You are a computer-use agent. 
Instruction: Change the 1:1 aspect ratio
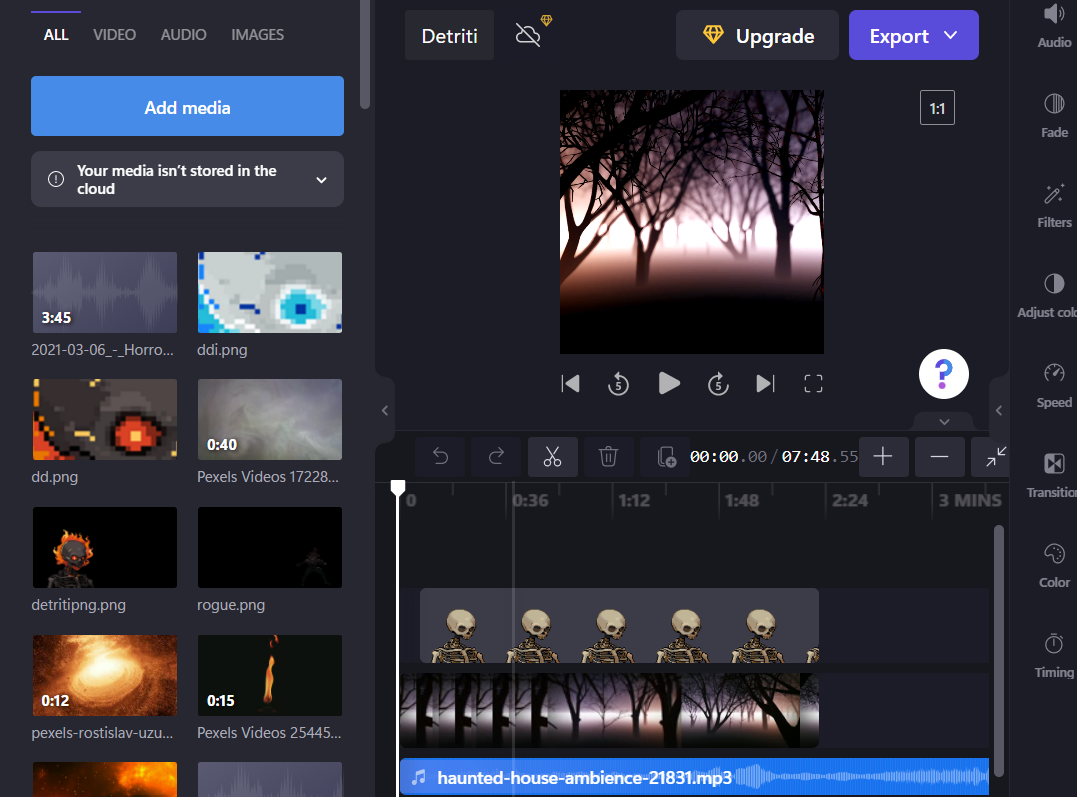937,108
